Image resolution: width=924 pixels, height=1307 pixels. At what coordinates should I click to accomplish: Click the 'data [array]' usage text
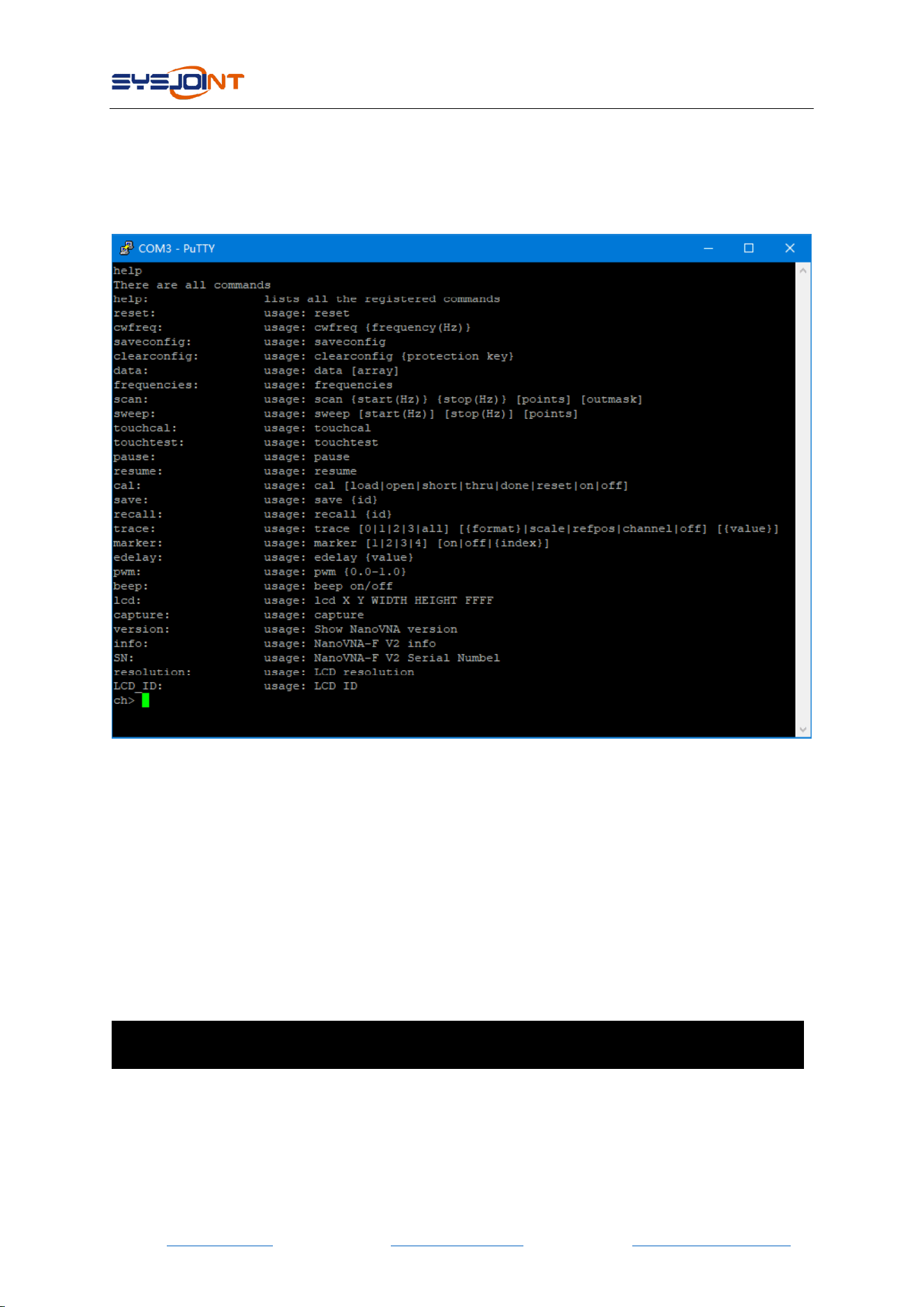pos(357,371)
